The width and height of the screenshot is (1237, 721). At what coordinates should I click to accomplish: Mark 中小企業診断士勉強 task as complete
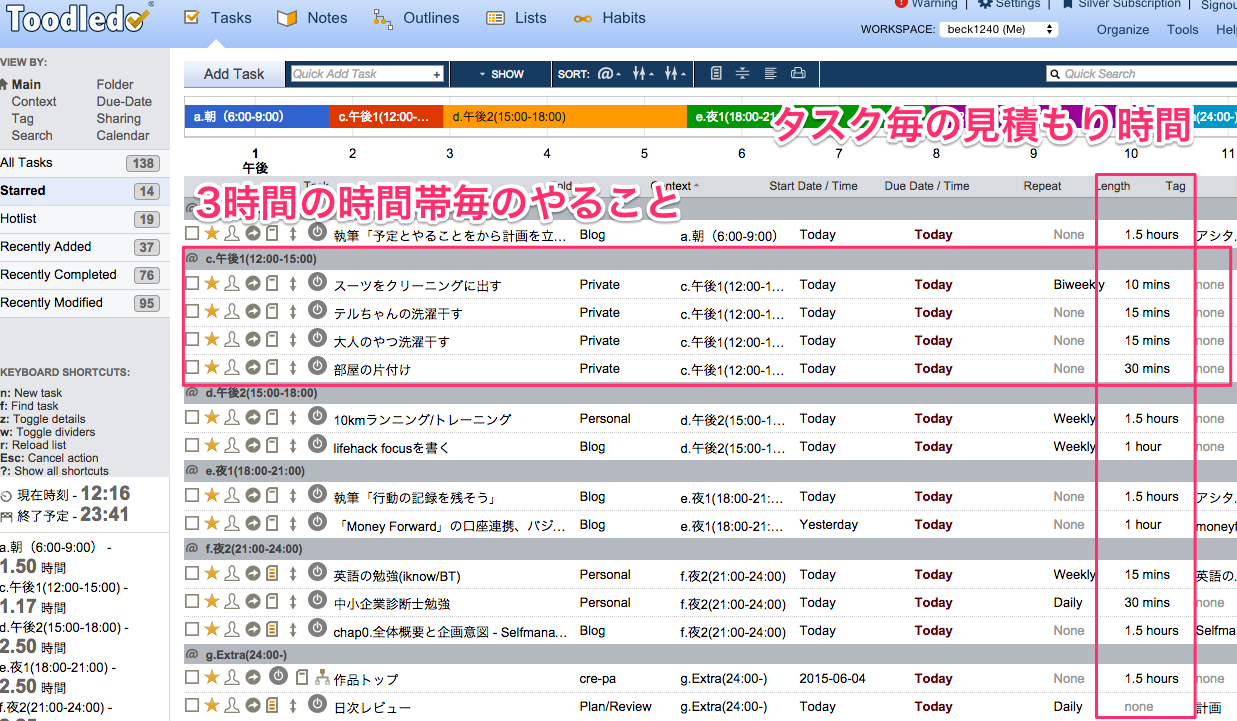tap(192, 603)
